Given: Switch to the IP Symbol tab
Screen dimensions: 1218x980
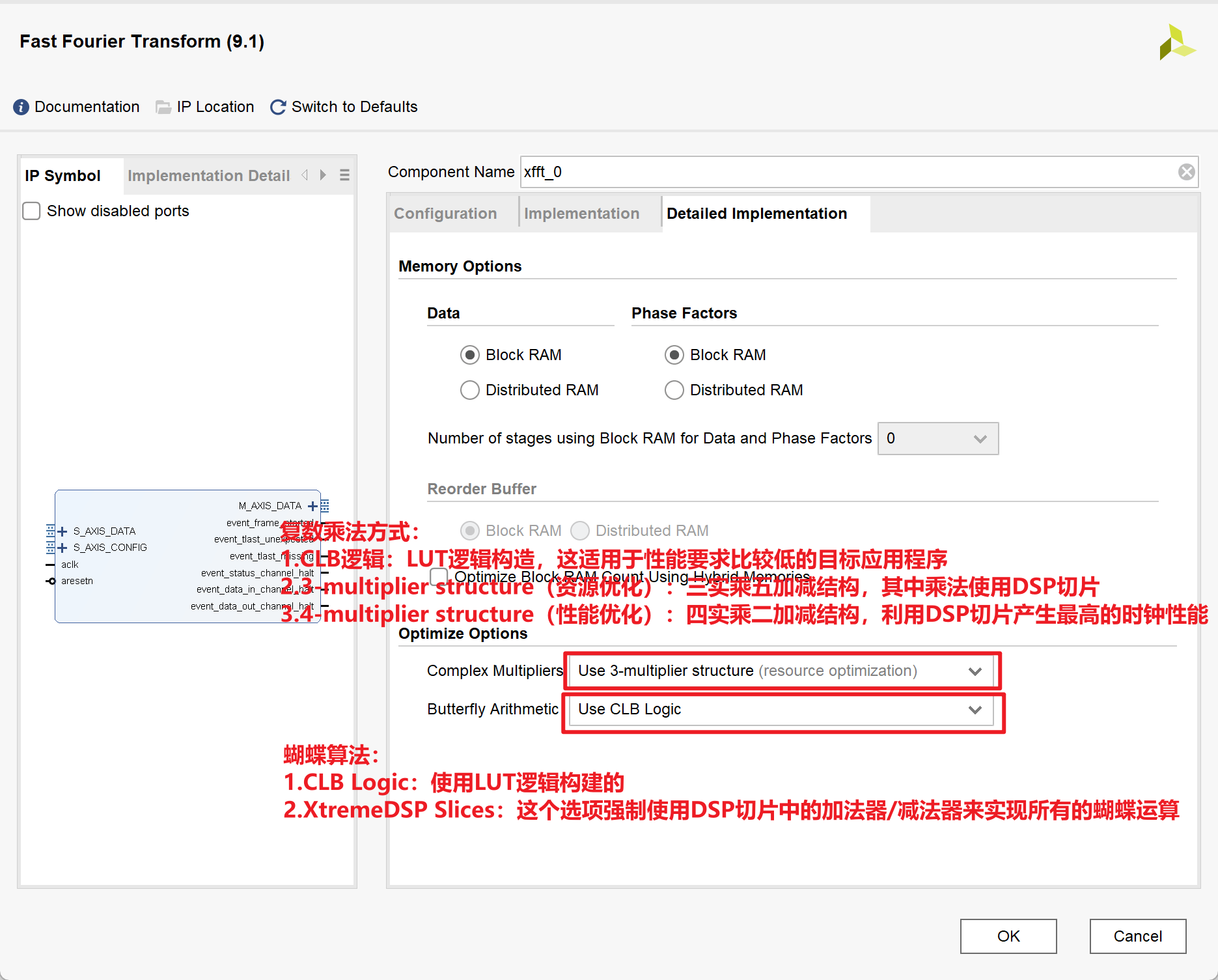Looking at the screenshot, I should (63, 176).
